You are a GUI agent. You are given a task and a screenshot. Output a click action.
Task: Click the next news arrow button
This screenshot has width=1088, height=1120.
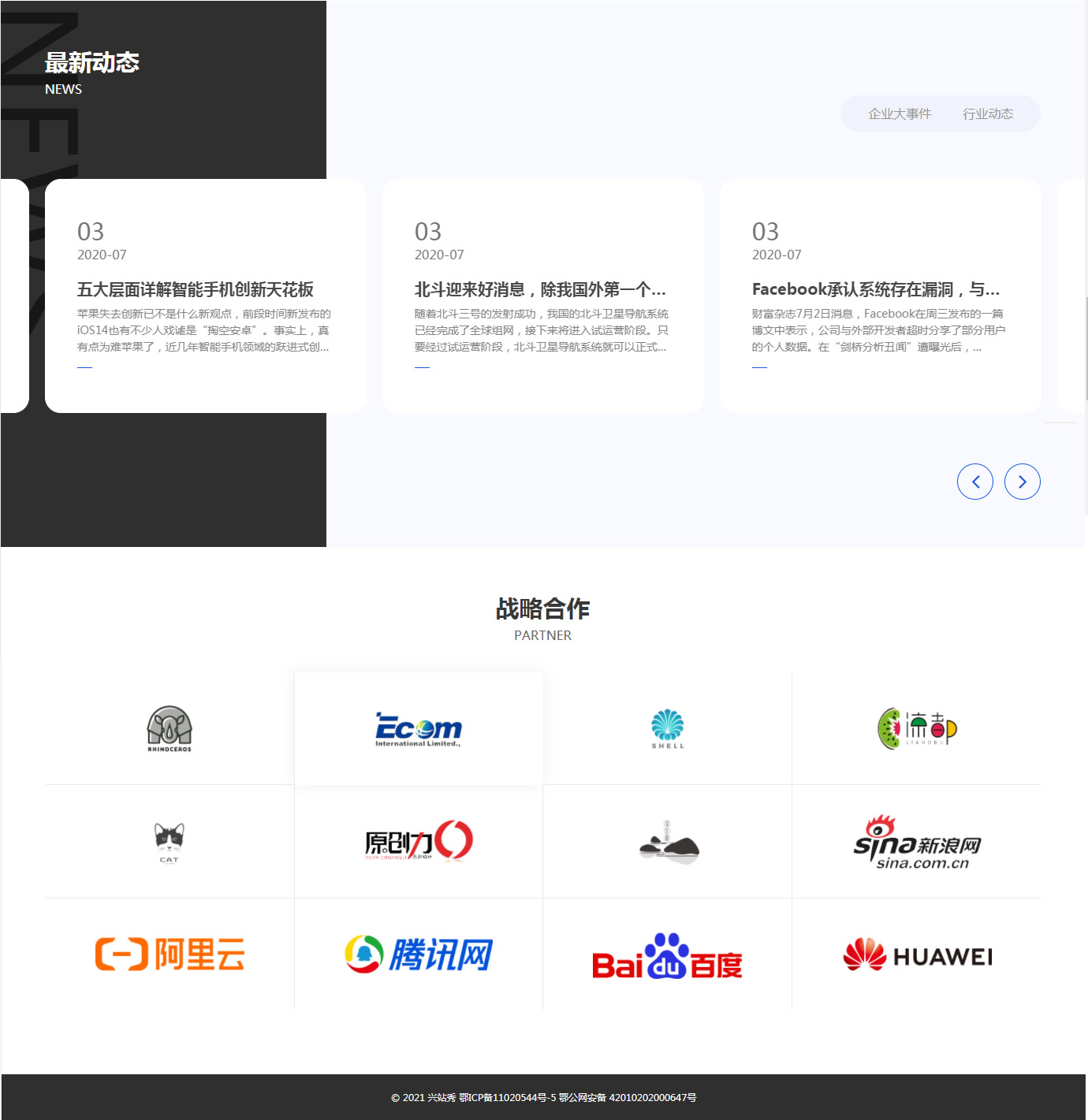1023,482
